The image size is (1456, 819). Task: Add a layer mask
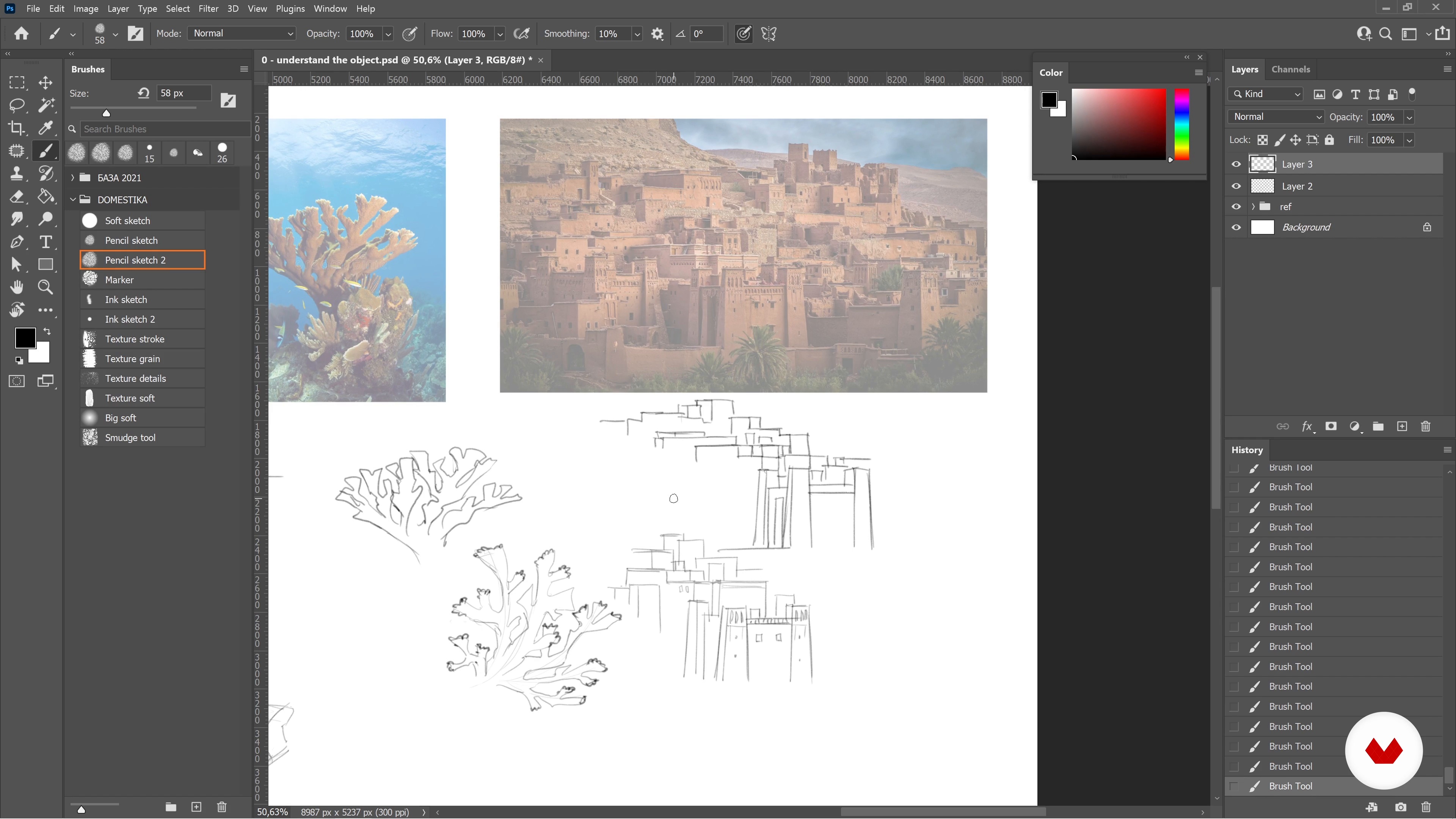tap(1331, 427)
